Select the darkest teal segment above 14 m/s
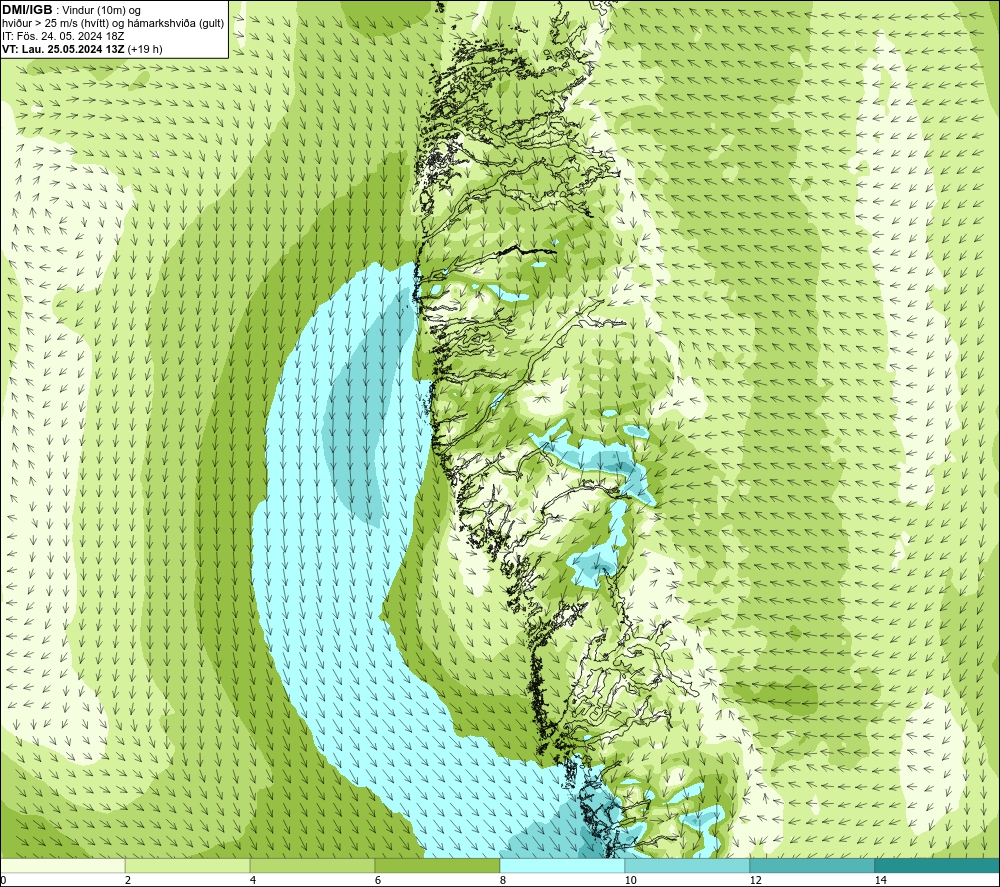Viewport: 1000px width, 887px height. [x=938, y=865]
